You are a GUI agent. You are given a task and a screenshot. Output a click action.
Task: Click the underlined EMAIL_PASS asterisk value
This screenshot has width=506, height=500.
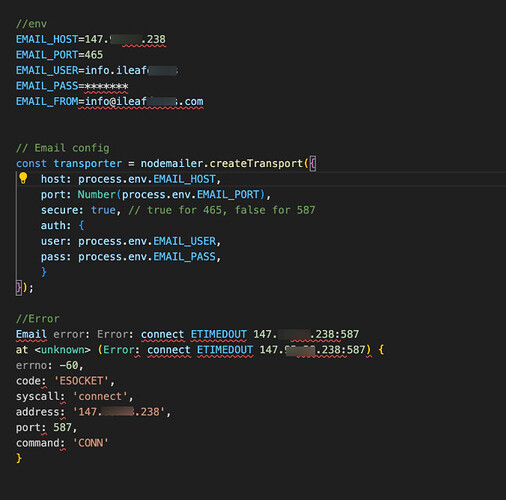pos(106,86)
